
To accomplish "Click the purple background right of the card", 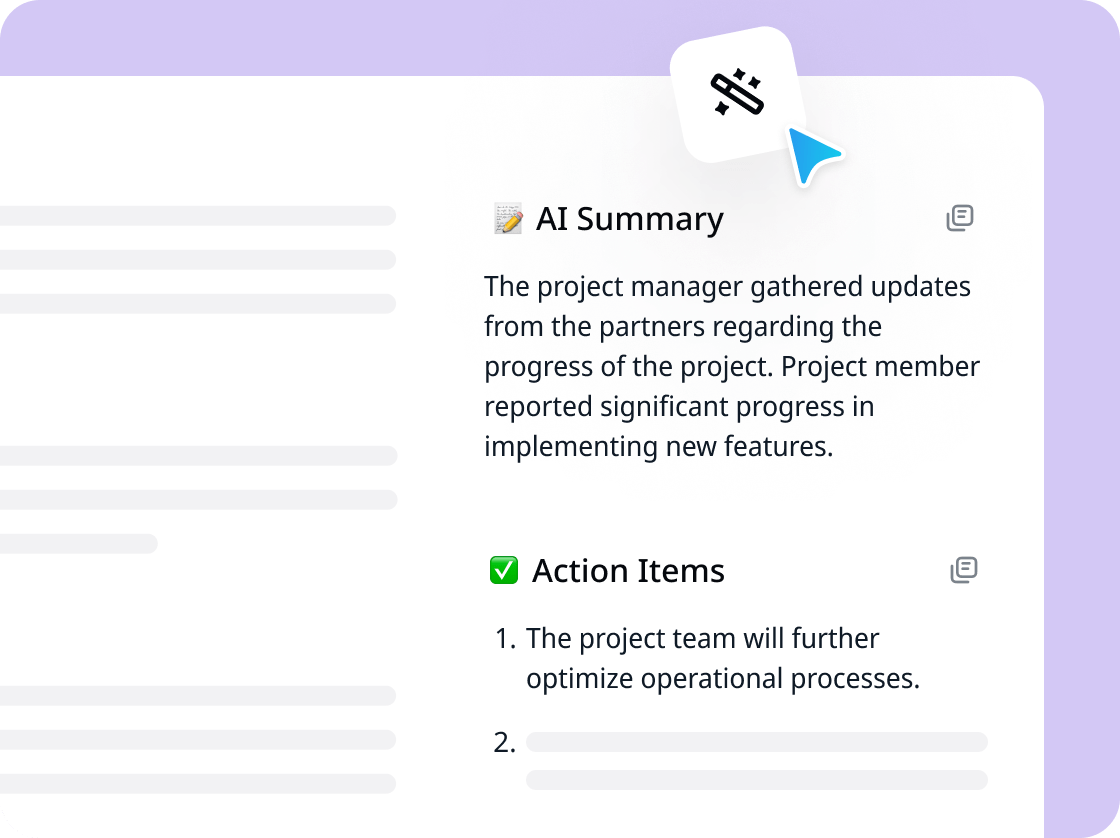I will (1082, 450).
